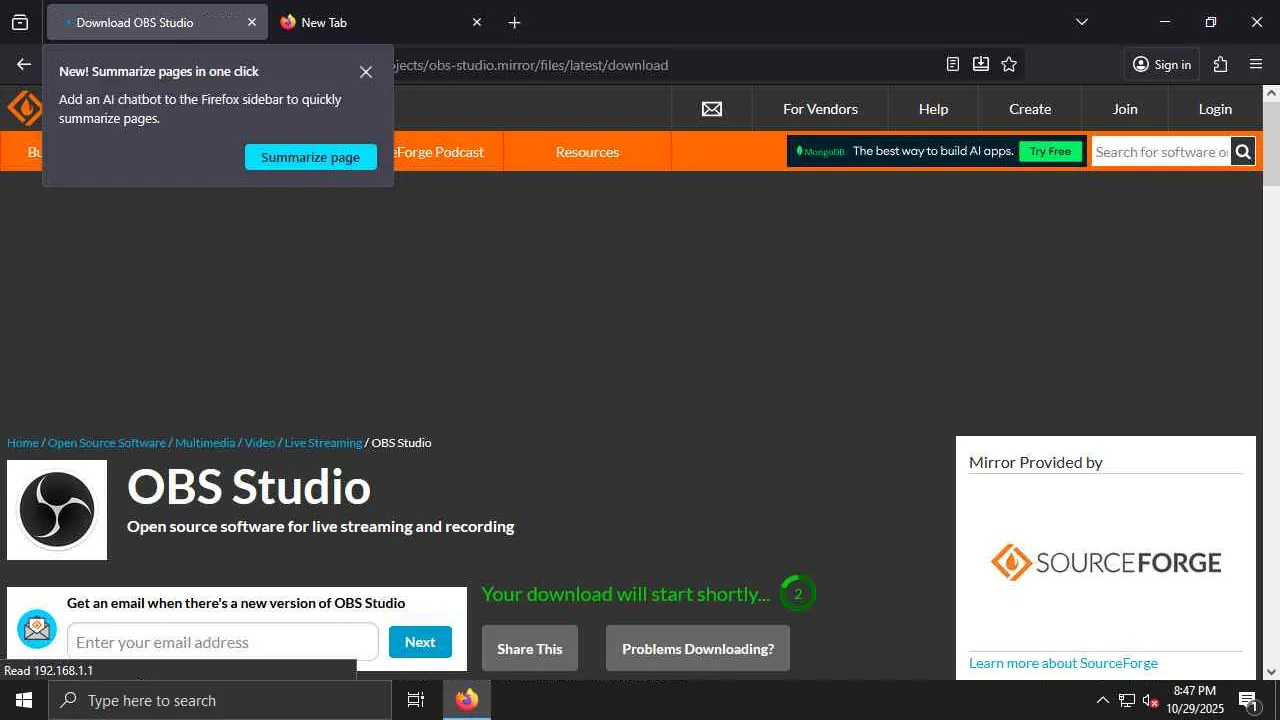This screenshot has height=720, width=1280.
Task: Click the download countdown progress circle
Action: (x=798, y=594)
